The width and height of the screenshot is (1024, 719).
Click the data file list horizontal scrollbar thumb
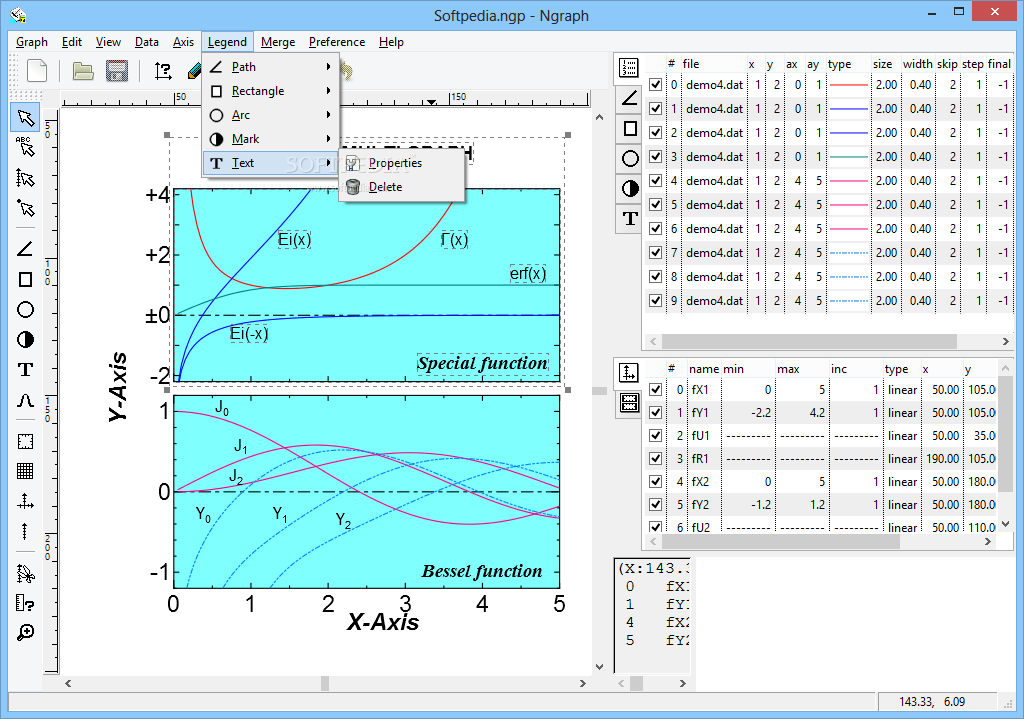[x=809, y=342]
